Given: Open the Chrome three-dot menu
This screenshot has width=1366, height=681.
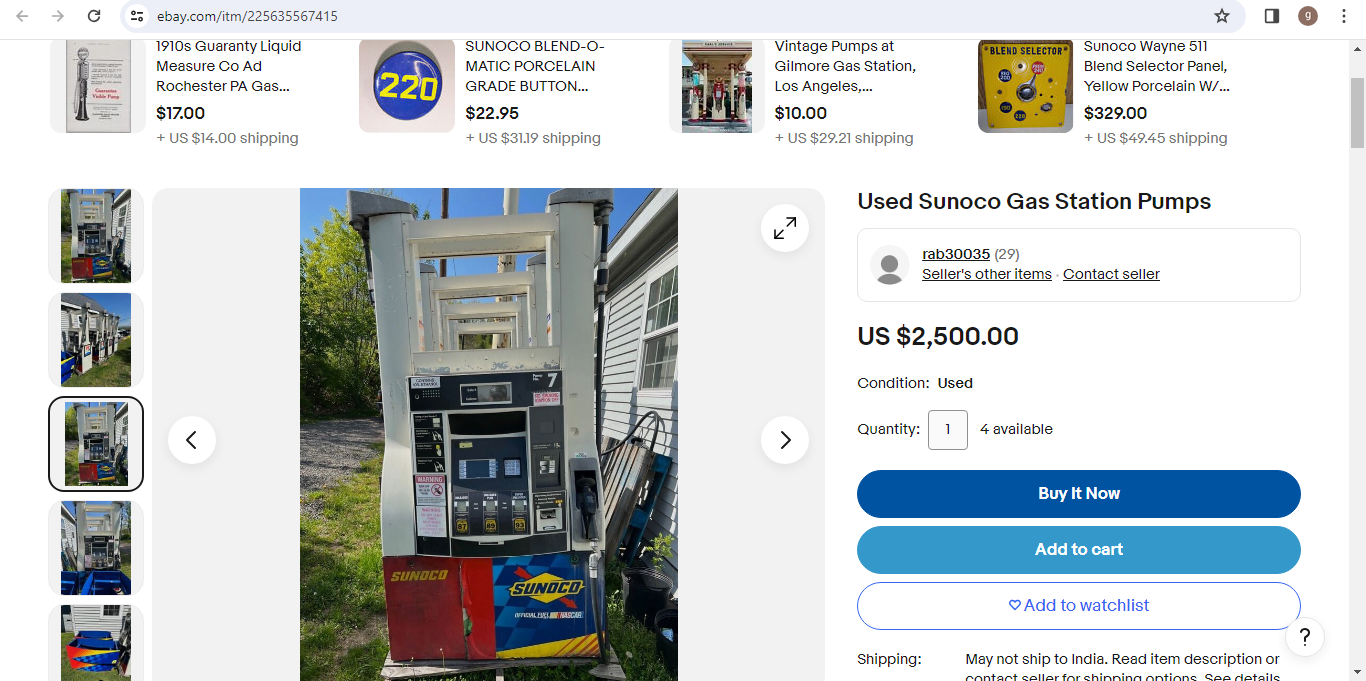Looking at the screenshot, I should pyautogui.click(x=1344, y=16).
